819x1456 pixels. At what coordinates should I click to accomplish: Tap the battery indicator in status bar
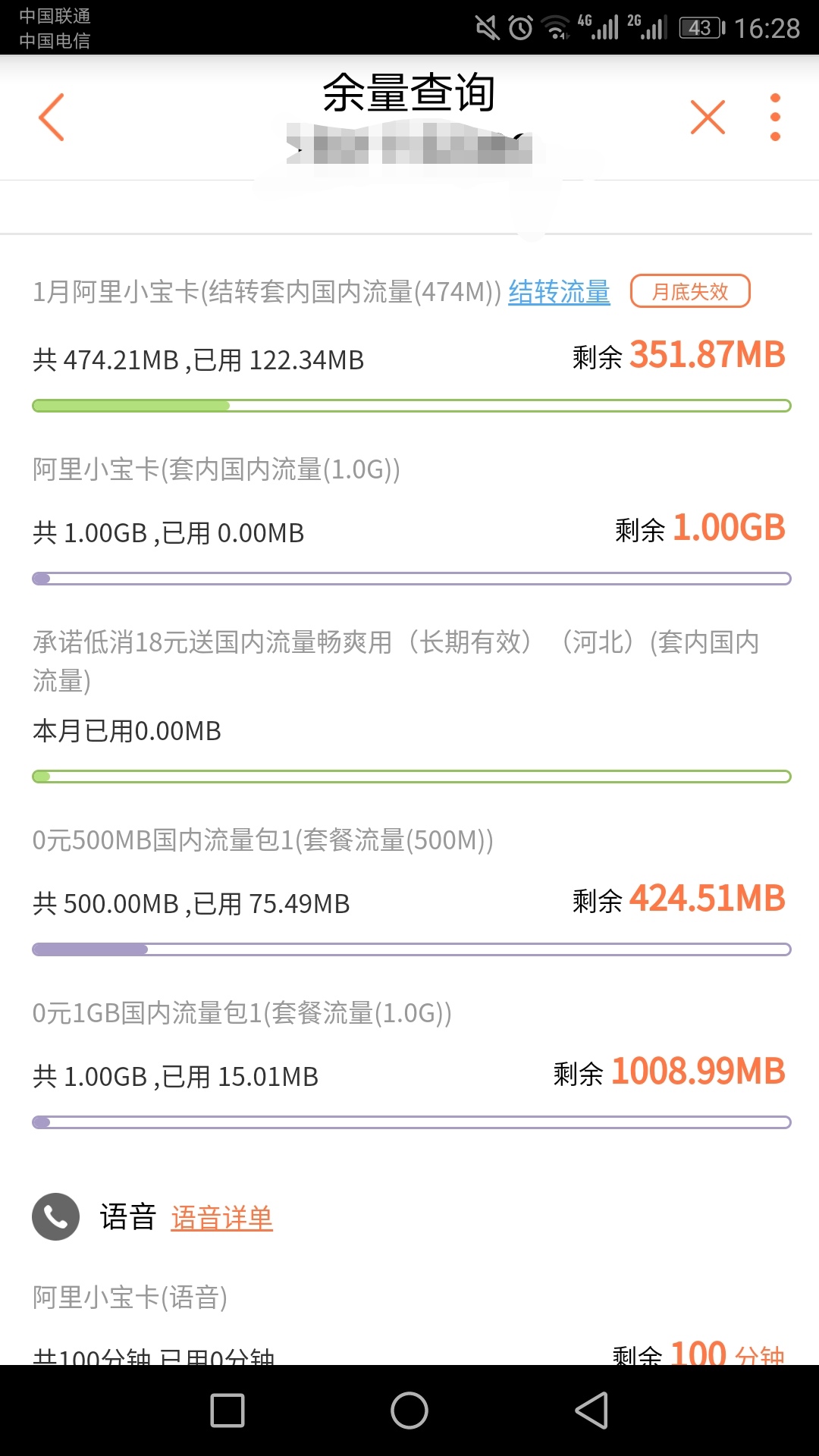click(x=701, y=28)
